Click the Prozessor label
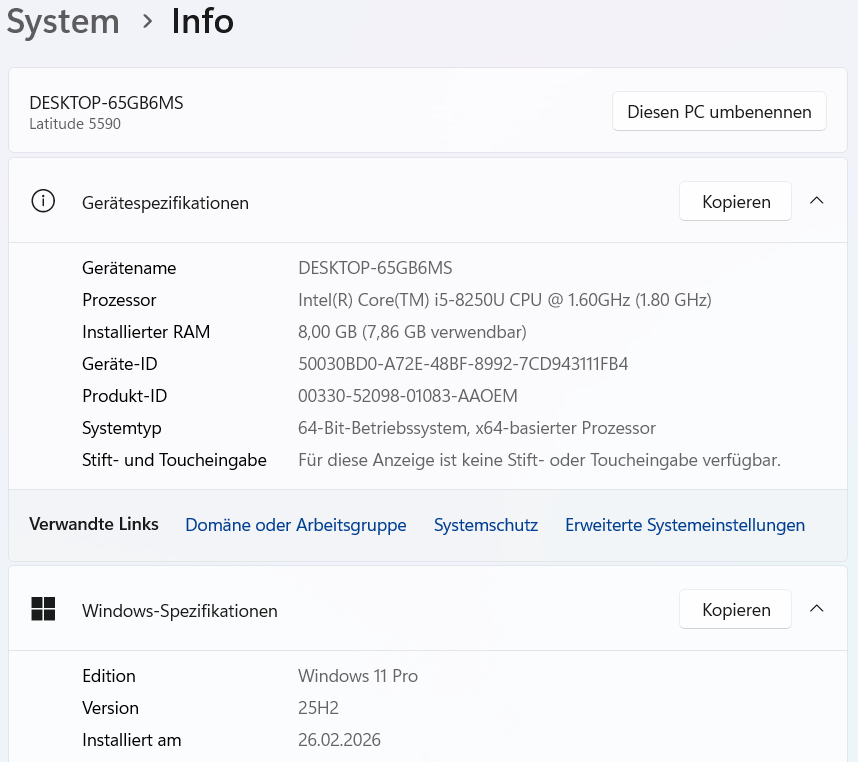 point(119,300)
